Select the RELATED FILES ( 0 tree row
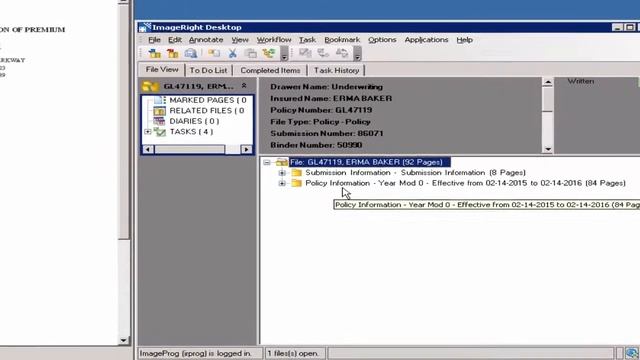 [207, 111]
